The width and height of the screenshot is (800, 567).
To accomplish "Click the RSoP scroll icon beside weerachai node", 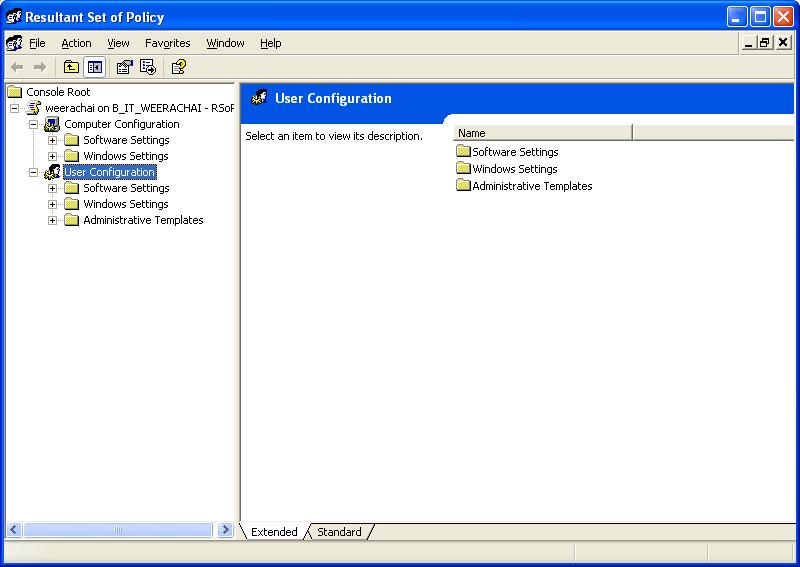I will click(34, 108).
